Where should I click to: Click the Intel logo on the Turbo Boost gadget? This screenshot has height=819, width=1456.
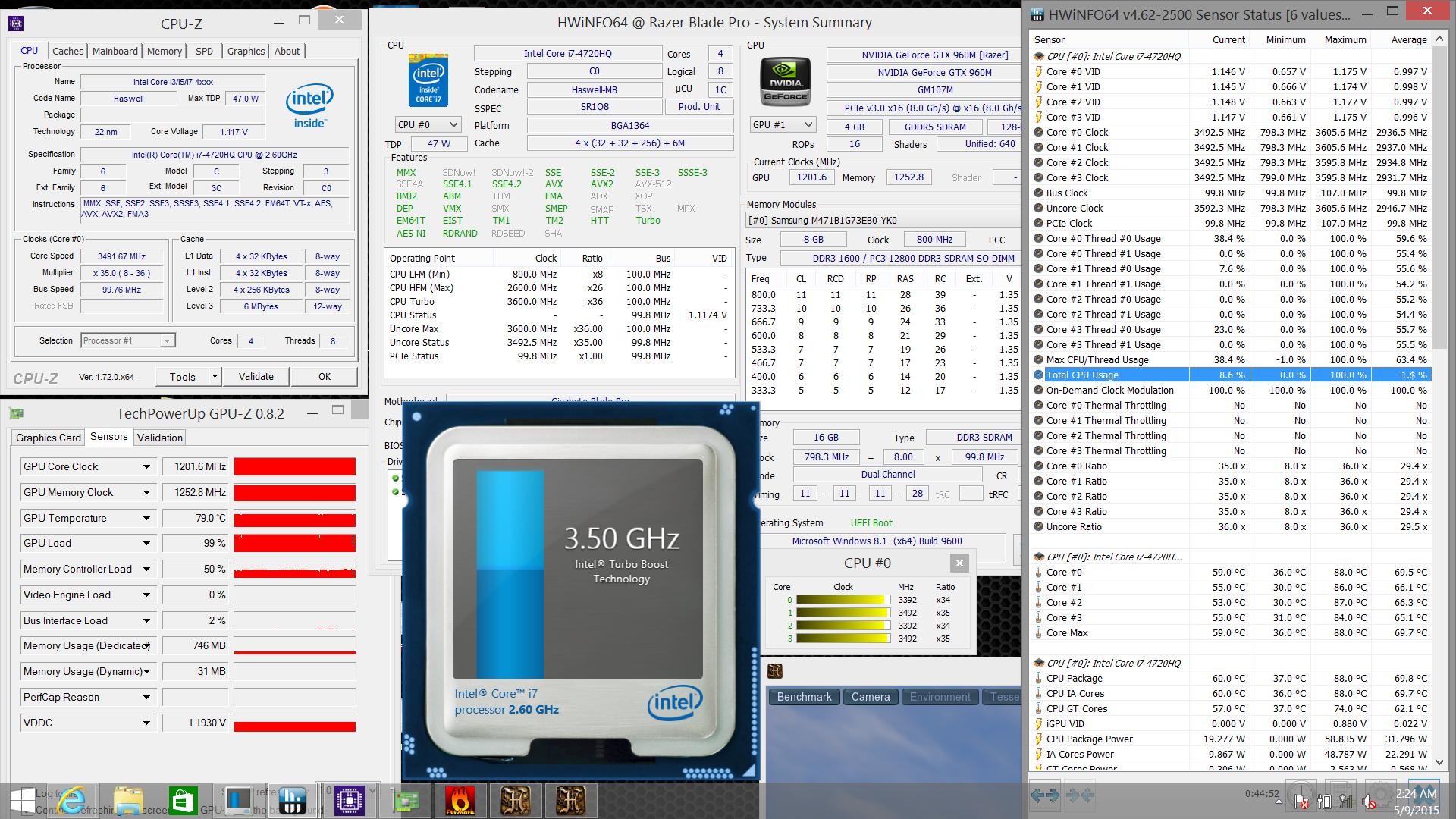point(674,703)
